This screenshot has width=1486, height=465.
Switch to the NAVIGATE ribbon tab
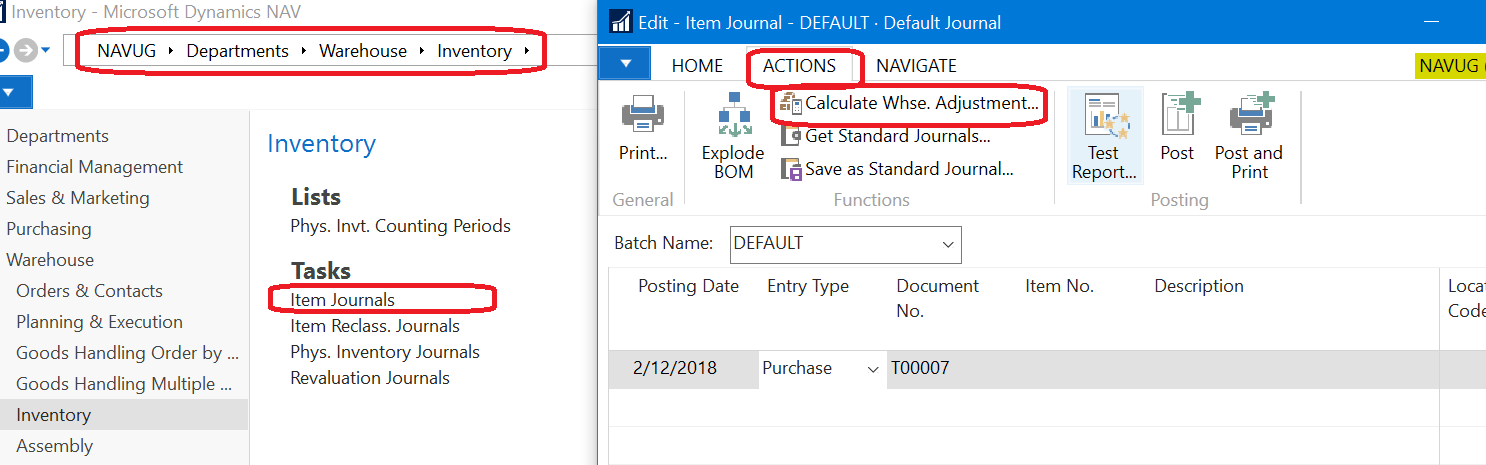pos(916,66)
